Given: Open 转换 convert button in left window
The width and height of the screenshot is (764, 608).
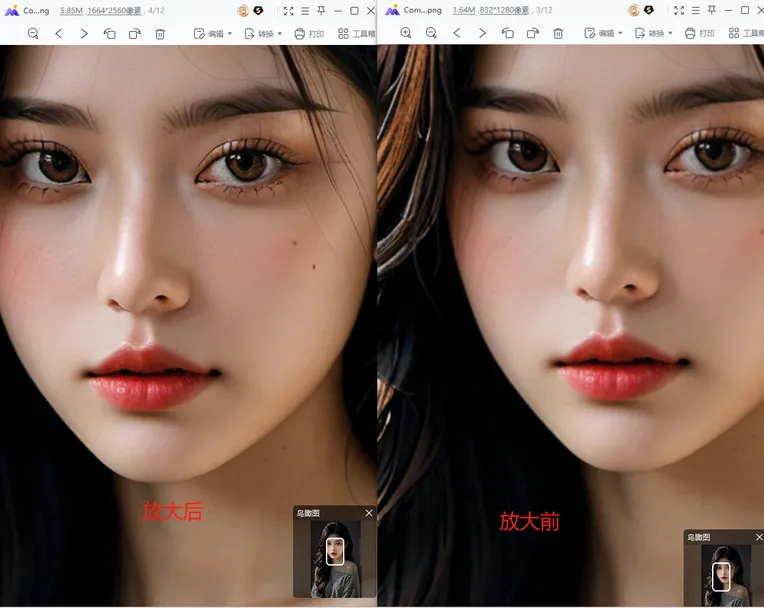Looking at the screenshot, I should tap(259, 34).
